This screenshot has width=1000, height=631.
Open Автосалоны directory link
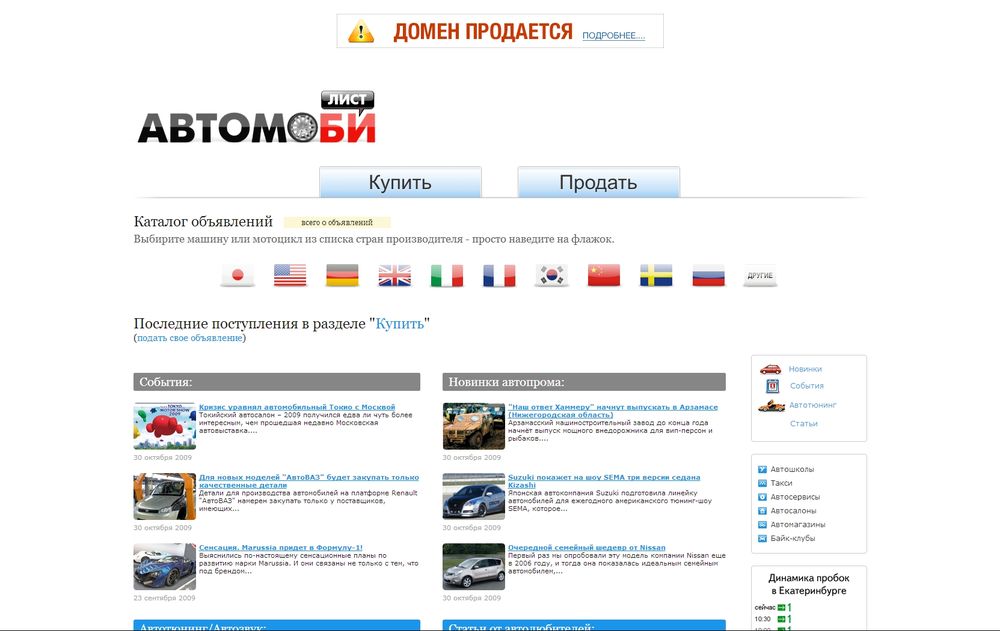[x=793, y=511]
